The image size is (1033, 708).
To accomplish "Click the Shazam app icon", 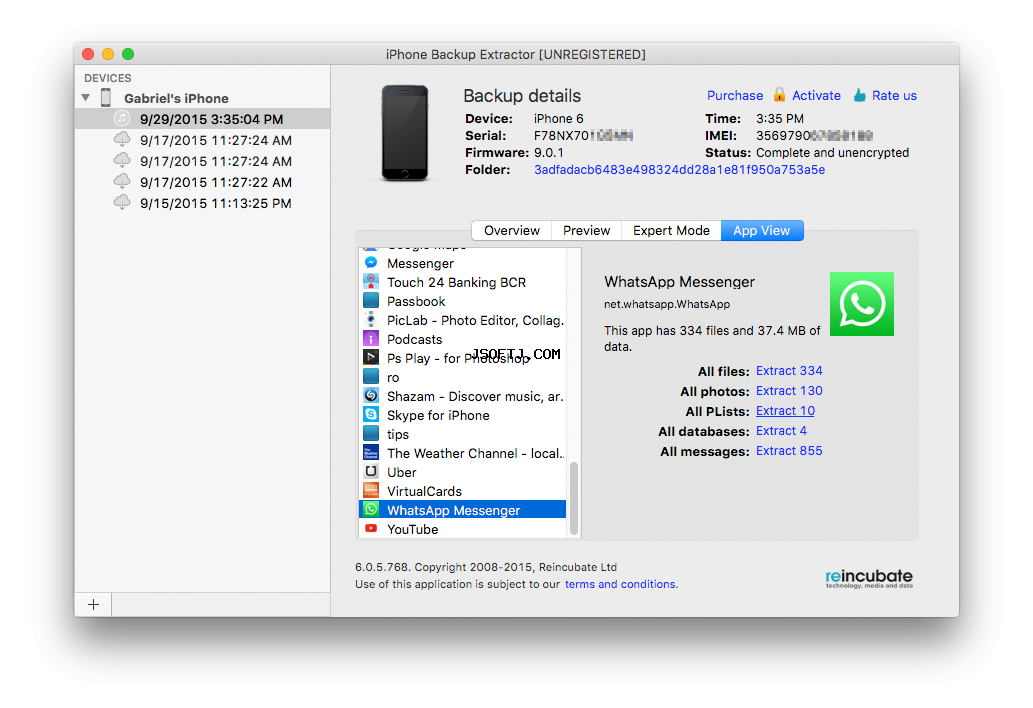I will (x=371, y=396).
